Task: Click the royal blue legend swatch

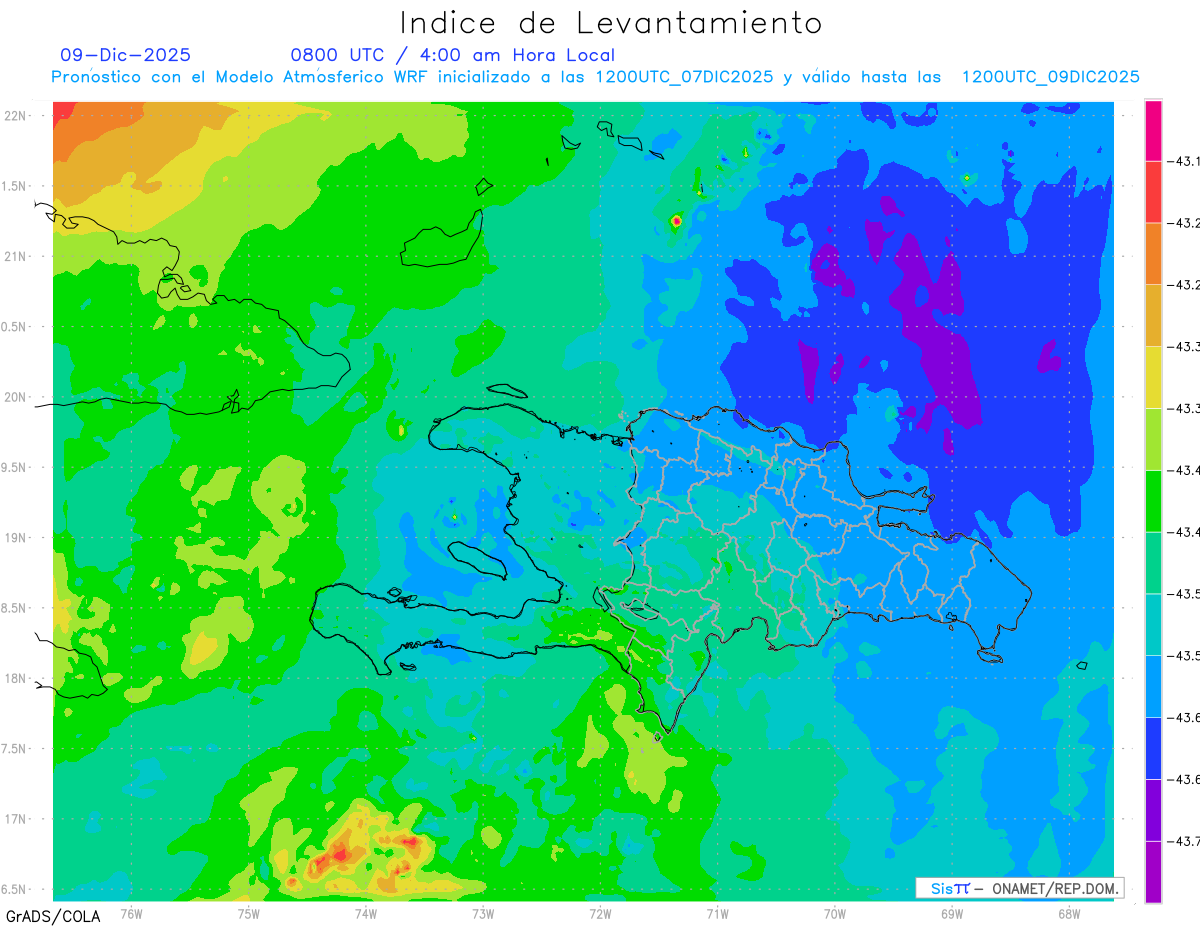Action: click(1153, 748)
